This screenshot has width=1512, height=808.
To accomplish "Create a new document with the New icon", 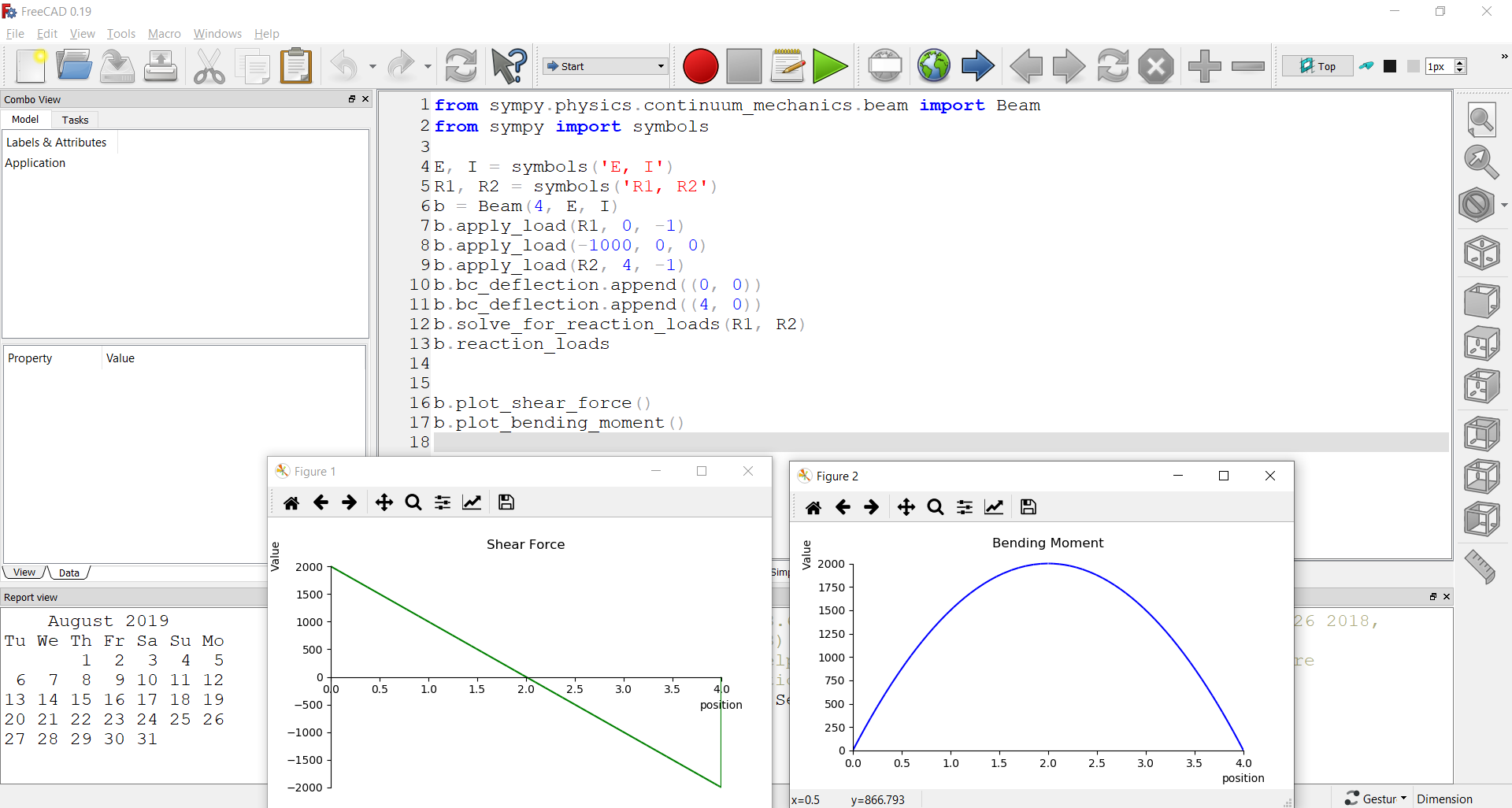I will 31,66.
